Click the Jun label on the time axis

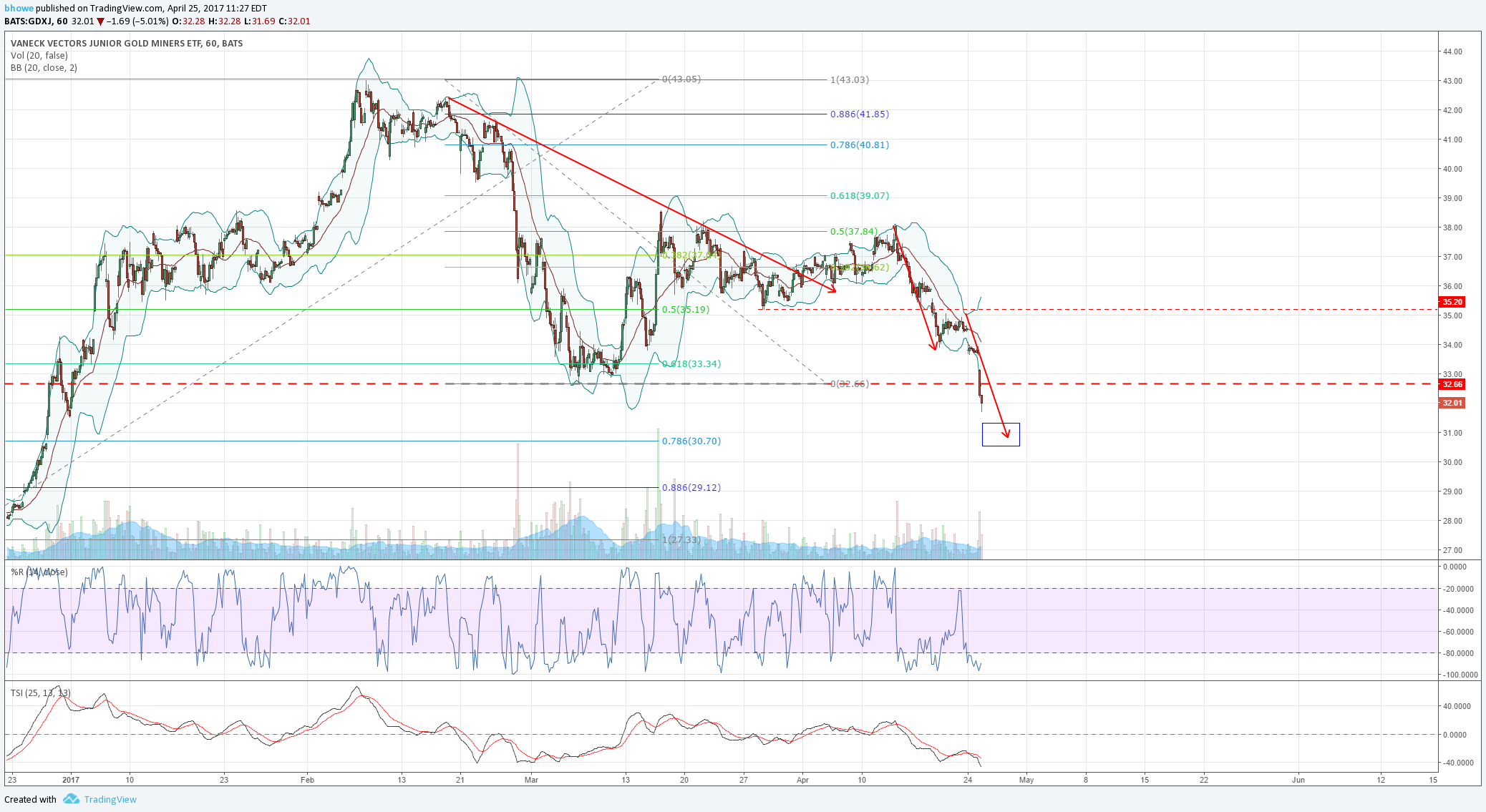pos(1298,781)
